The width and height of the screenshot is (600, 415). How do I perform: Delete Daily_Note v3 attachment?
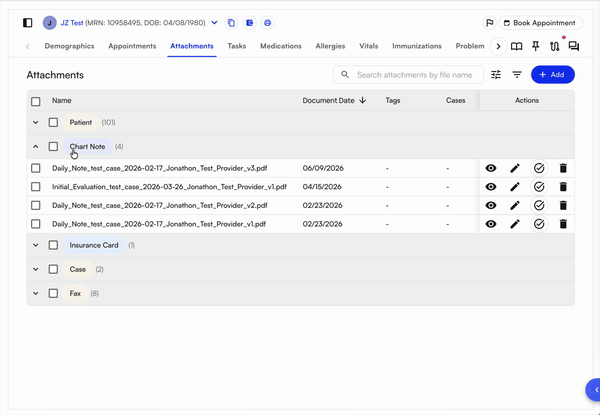coord(563,168)
